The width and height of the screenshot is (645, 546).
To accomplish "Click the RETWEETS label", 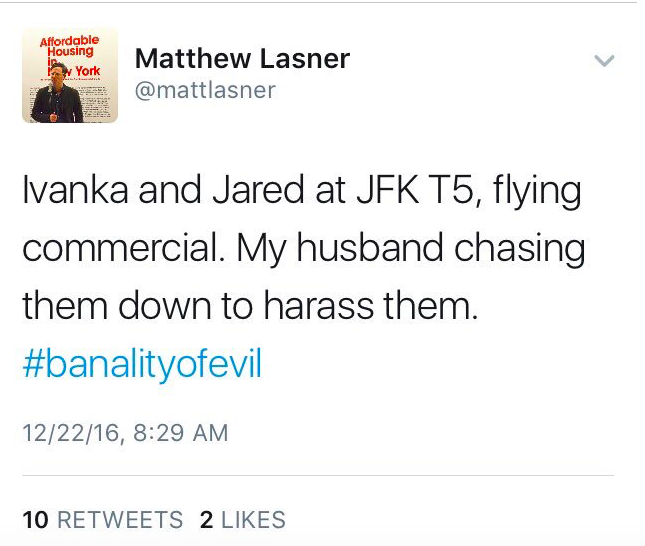I will click(120, 519).
